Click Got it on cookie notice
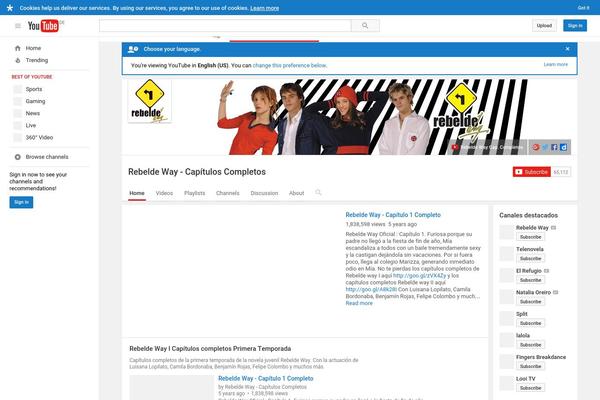 point(584,8)
